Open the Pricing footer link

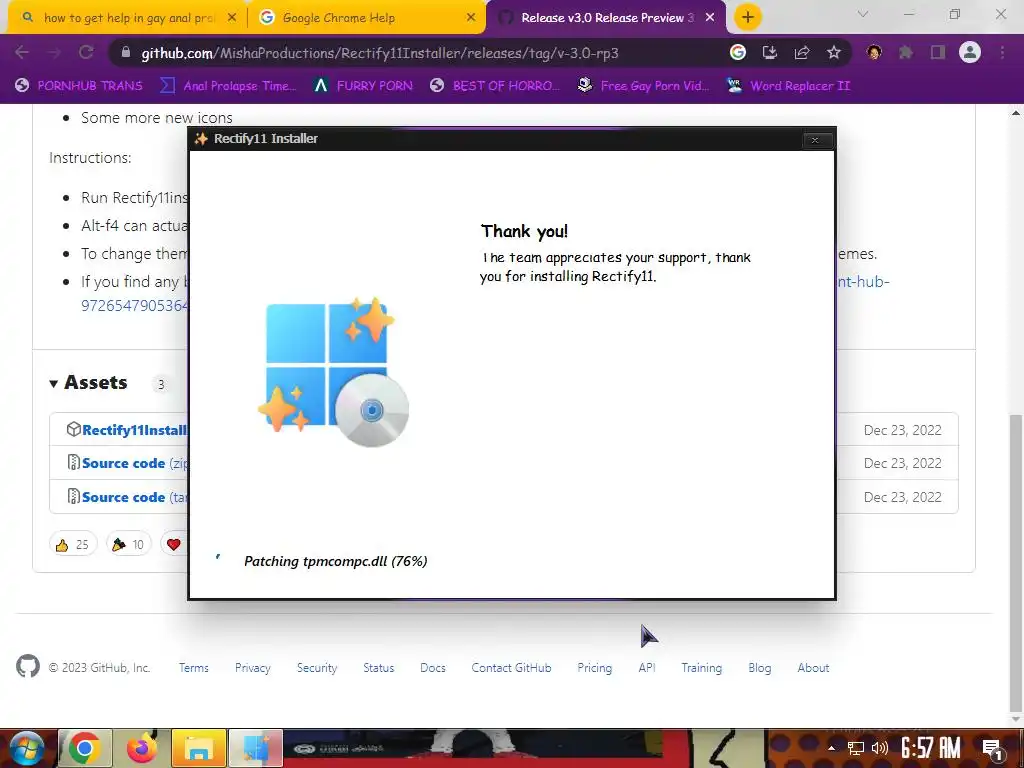[x=595, y=667]
